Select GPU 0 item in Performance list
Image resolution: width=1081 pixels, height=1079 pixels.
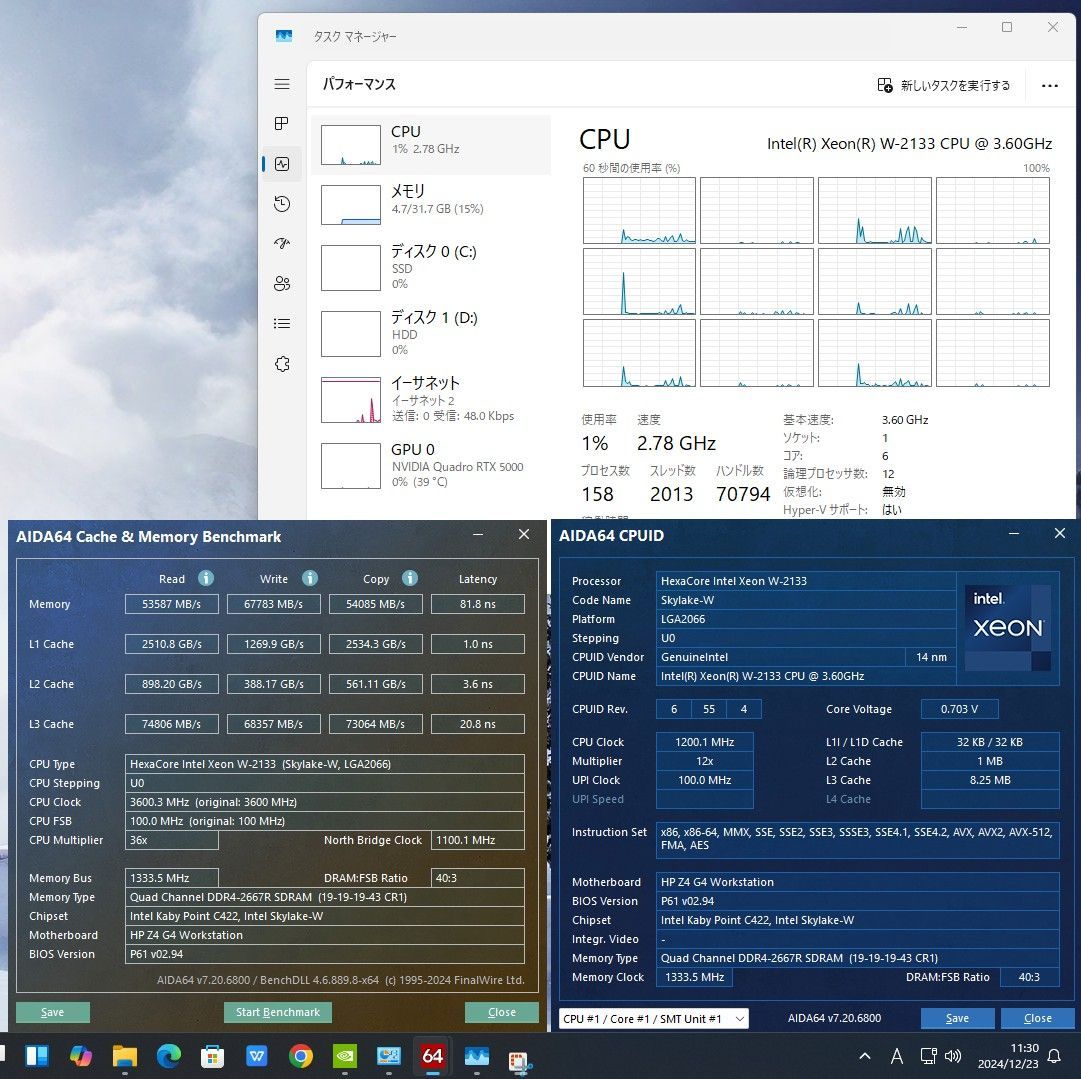coord(431,465)
